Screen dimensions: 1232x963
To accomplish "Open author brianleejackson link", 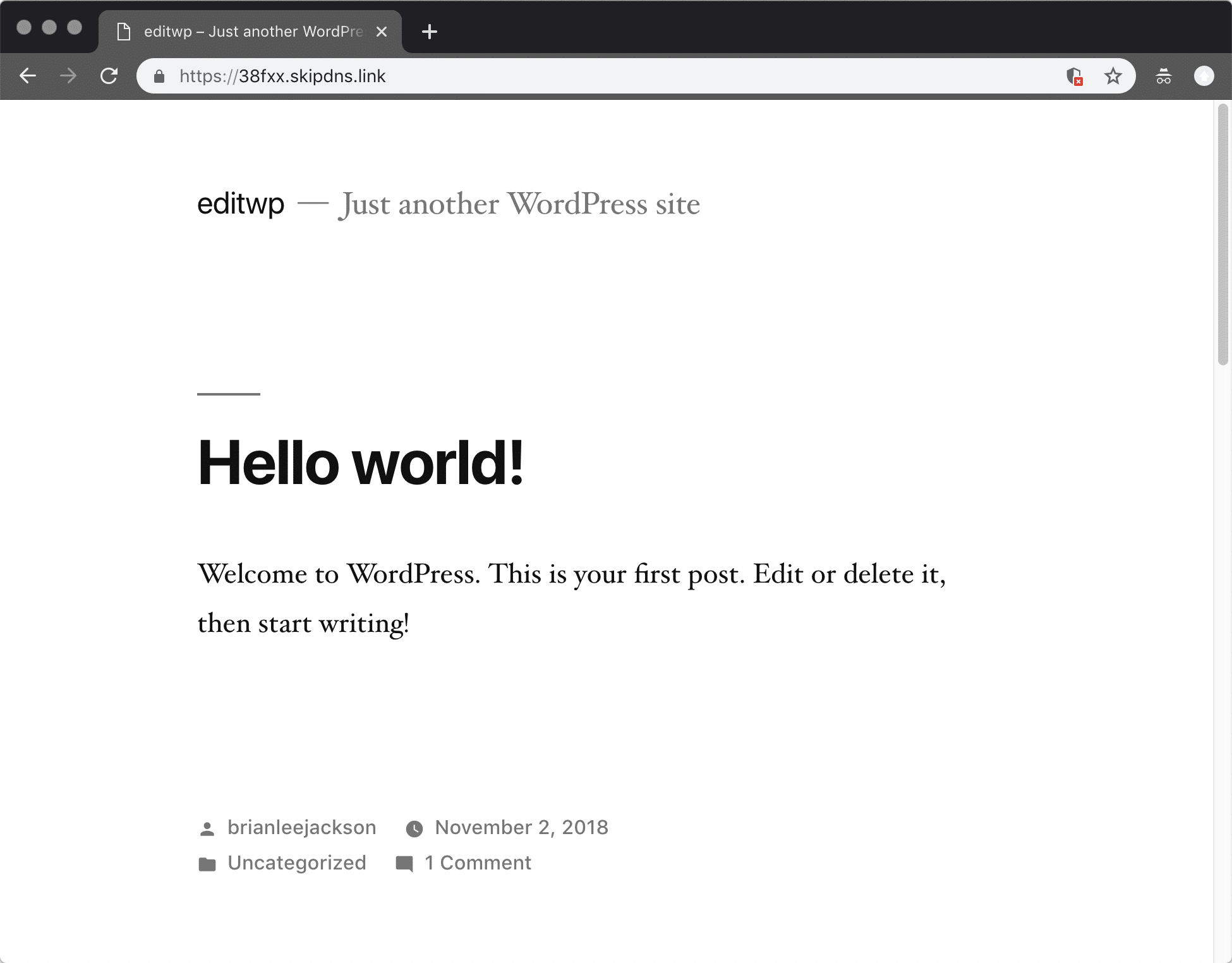I will pos(302,827).
